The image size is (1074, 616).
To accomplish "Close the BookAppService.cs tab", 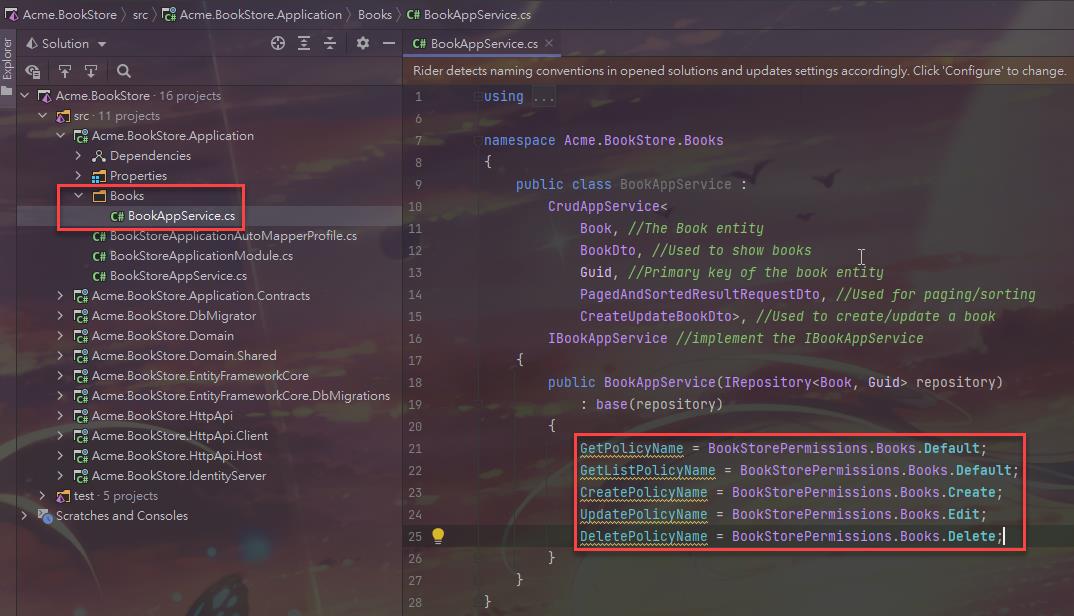I will pyautogui.click(x=549, y=43).
